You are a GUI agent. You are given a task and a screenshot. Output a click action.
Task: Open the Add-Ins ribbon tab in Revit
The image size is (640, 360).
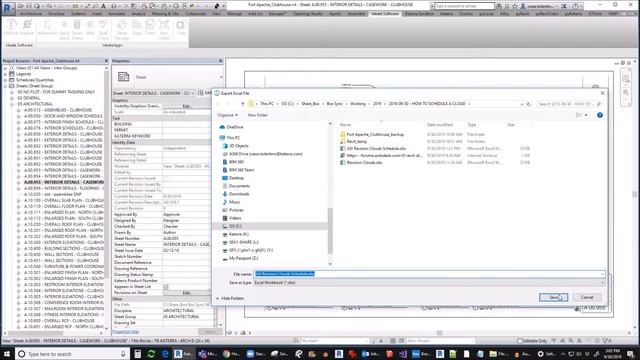(256, 13)
